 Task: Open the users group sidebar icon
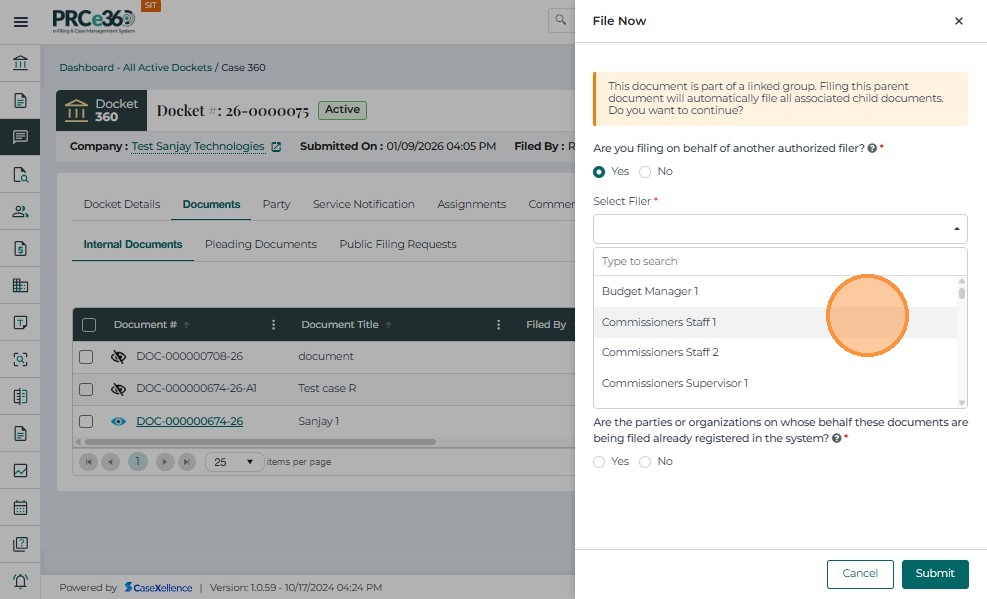[x=20, y=211]
